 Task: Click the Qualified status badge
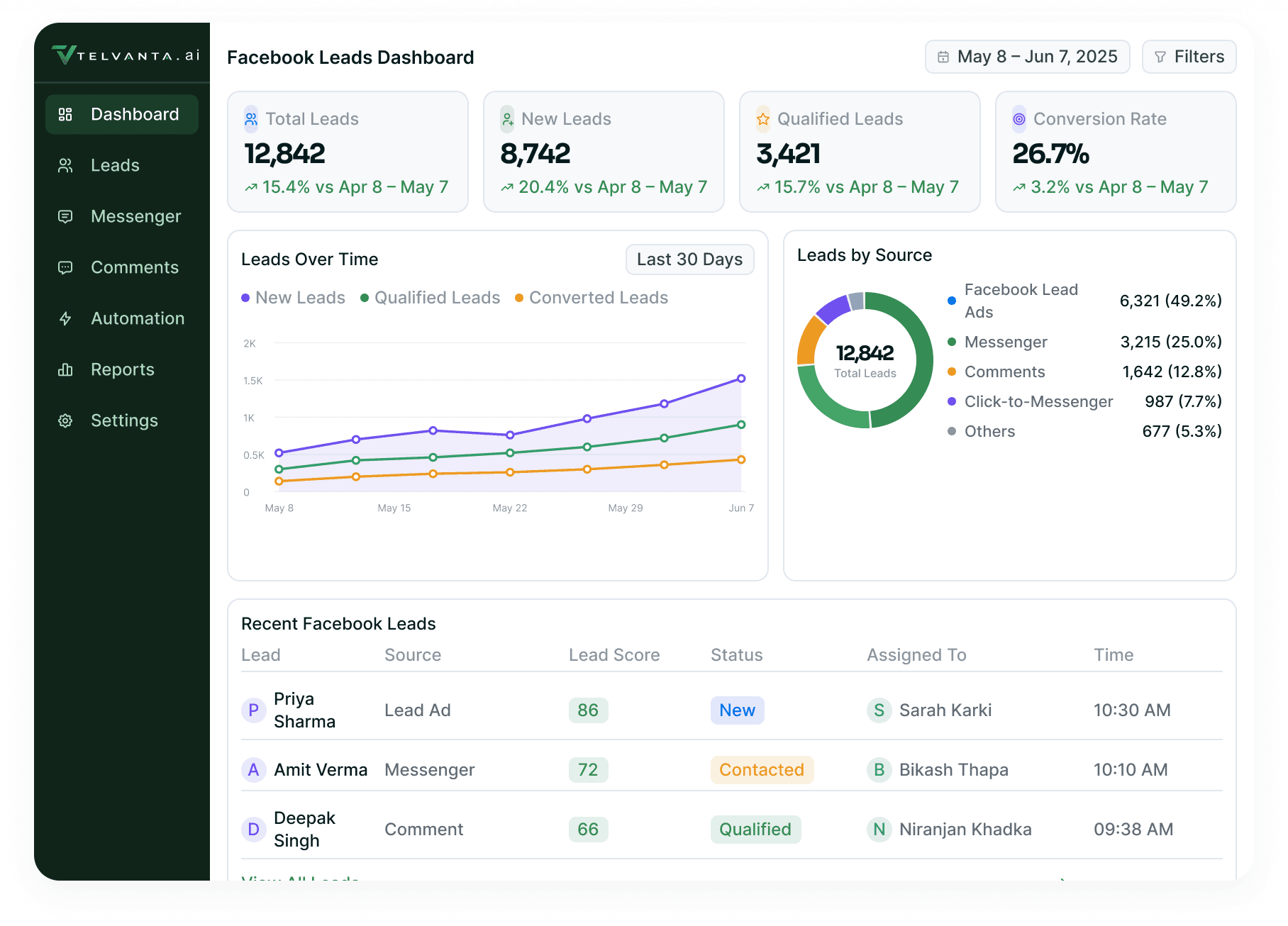point(755,830)
